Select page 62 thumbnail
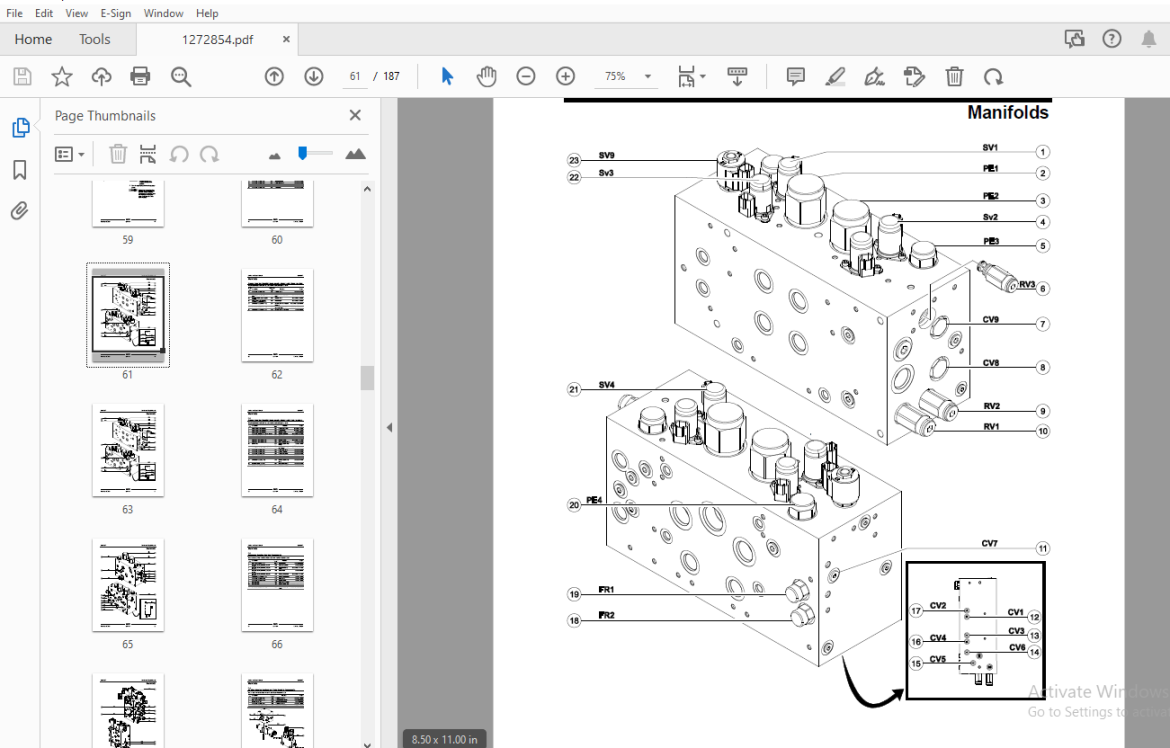Image resolution: width=1170 pixels, height=748 pixels. pos(277,315)
